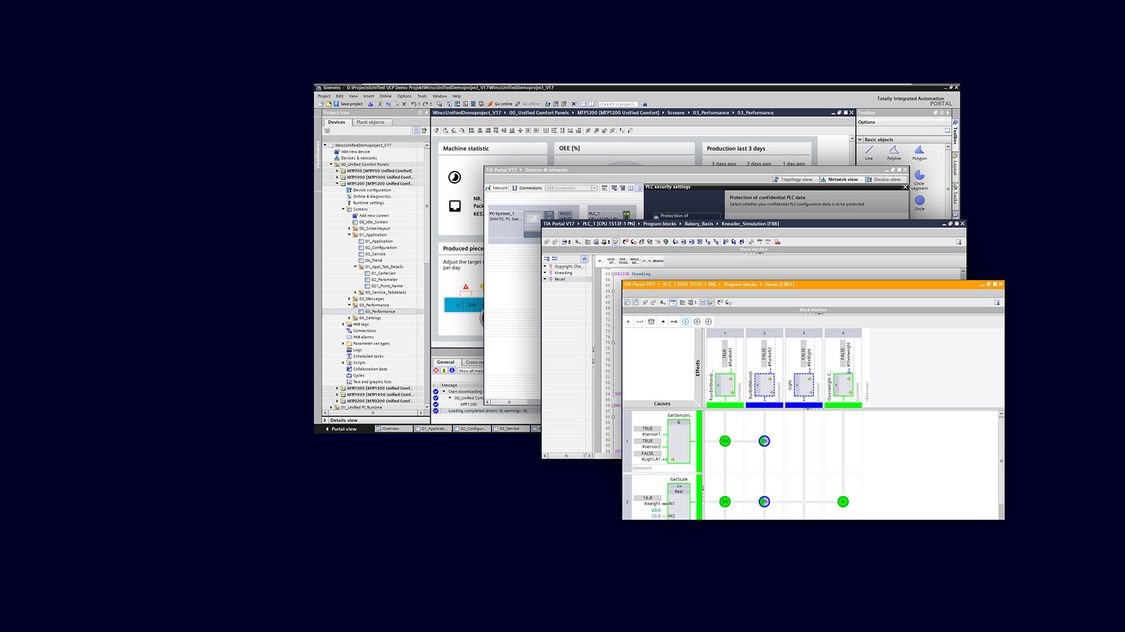
Task: Switch to the Plant objects tab
Action: tap(370, 123)
